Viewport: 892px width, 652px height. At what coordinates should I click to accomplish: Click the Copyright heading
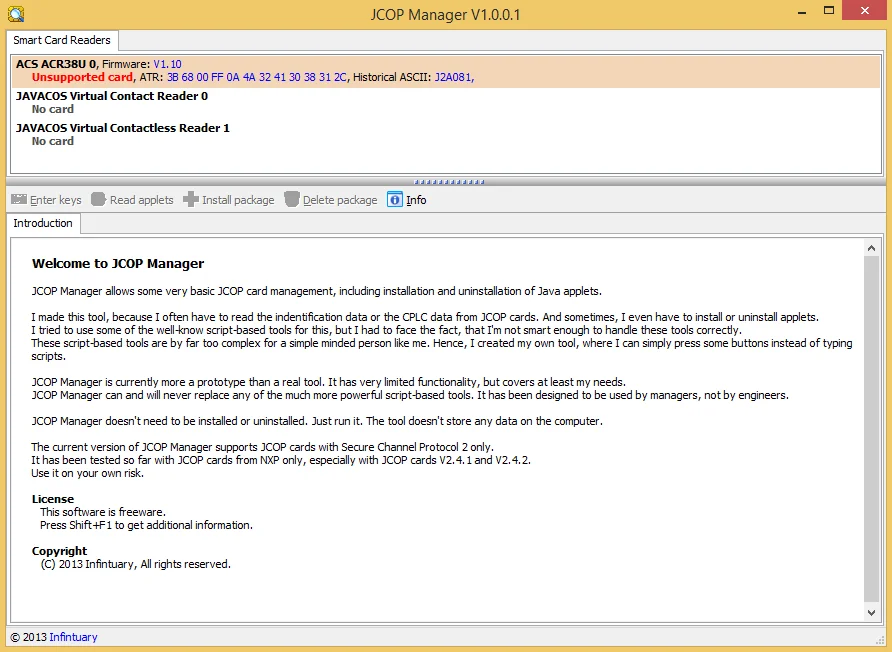point(60,551)
